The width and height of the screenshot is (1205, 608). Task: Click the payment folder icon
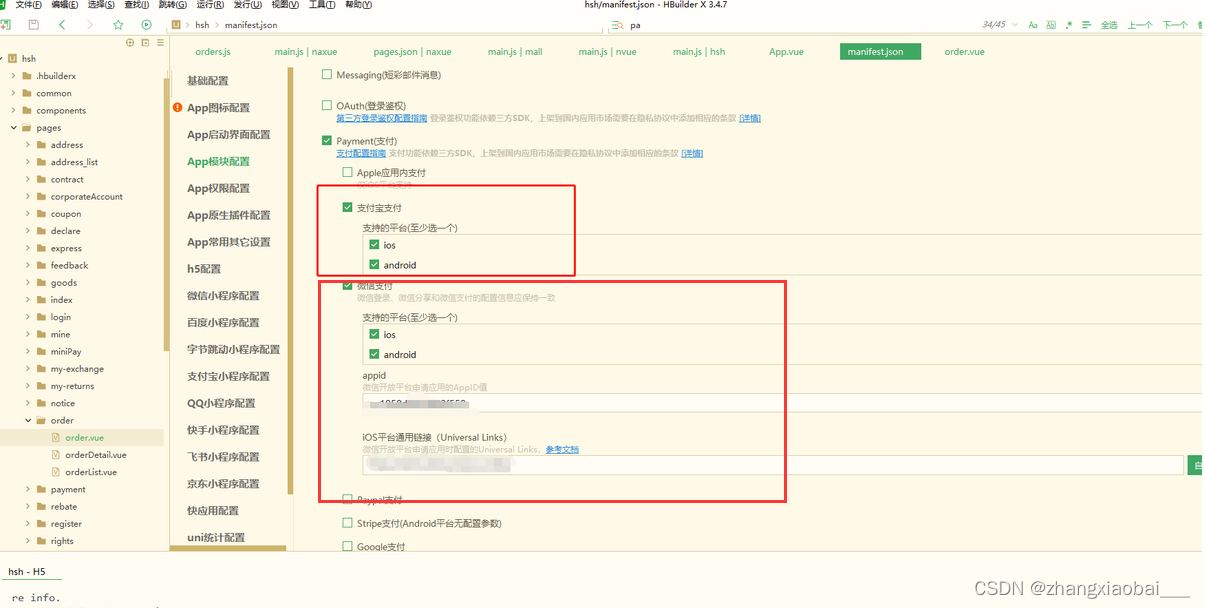coord(41,490)
